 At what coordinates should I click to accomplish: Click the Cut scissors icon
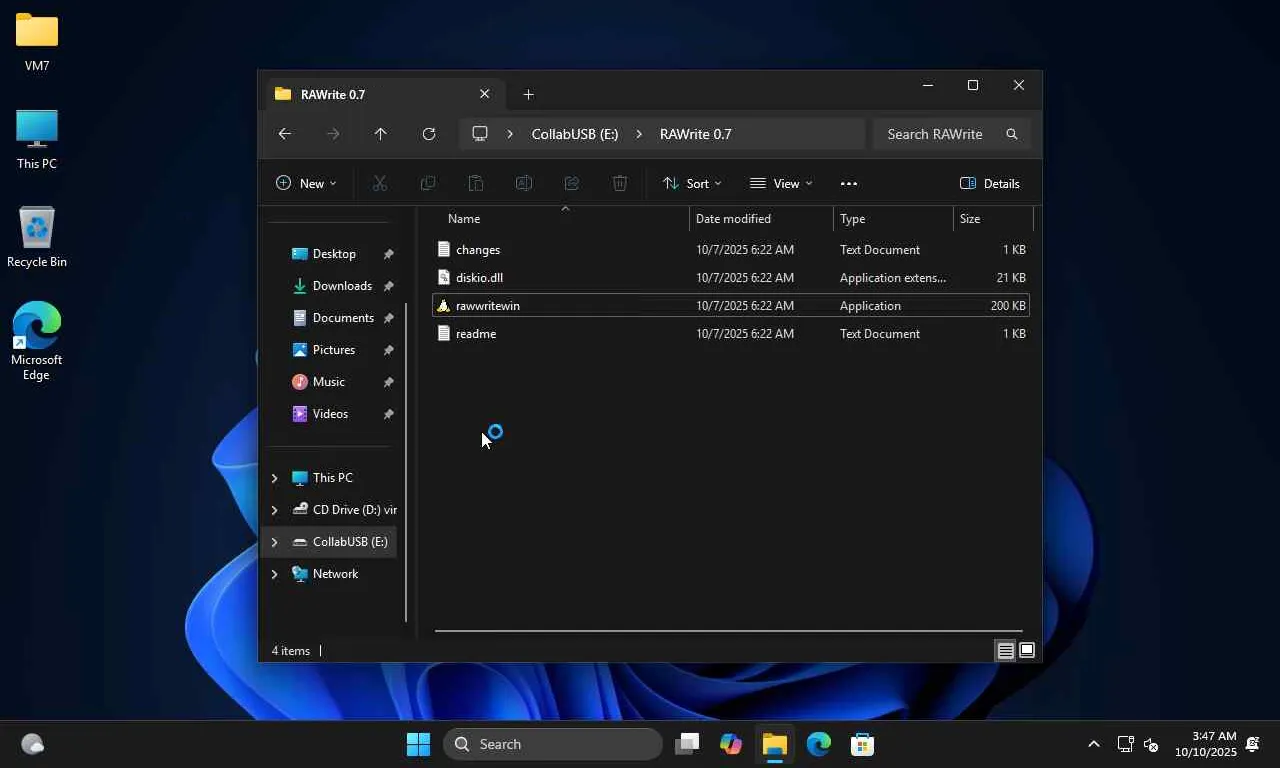coord(379,183)
